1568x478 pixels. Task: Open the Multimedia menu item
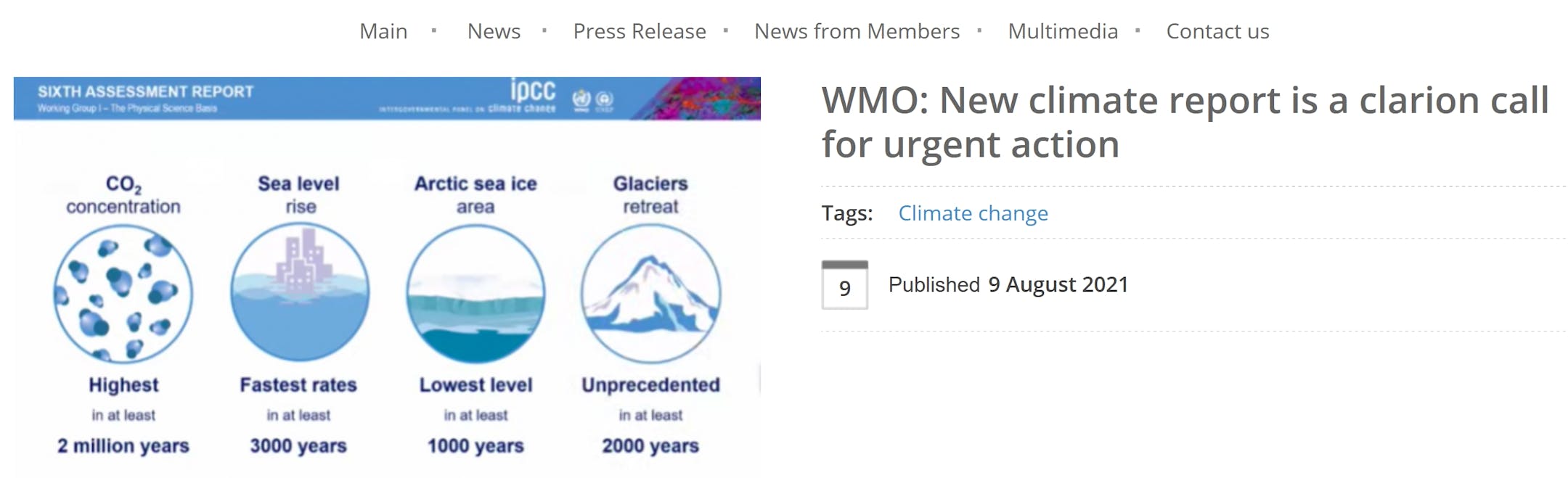pyautogui.click(x=1063, y=31)
